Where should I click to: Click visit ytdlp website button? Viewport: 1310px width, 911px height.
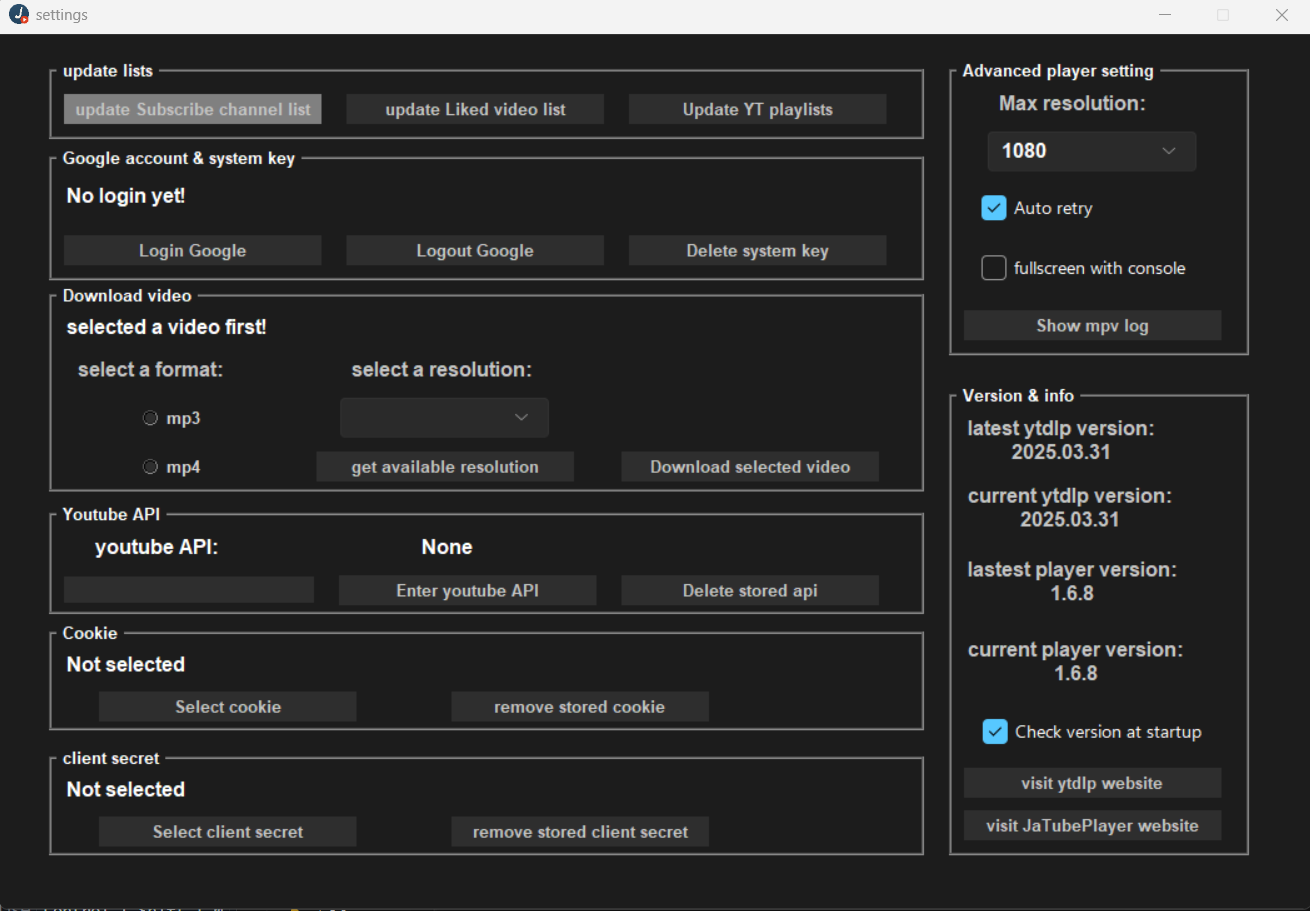pos(1092,782)
